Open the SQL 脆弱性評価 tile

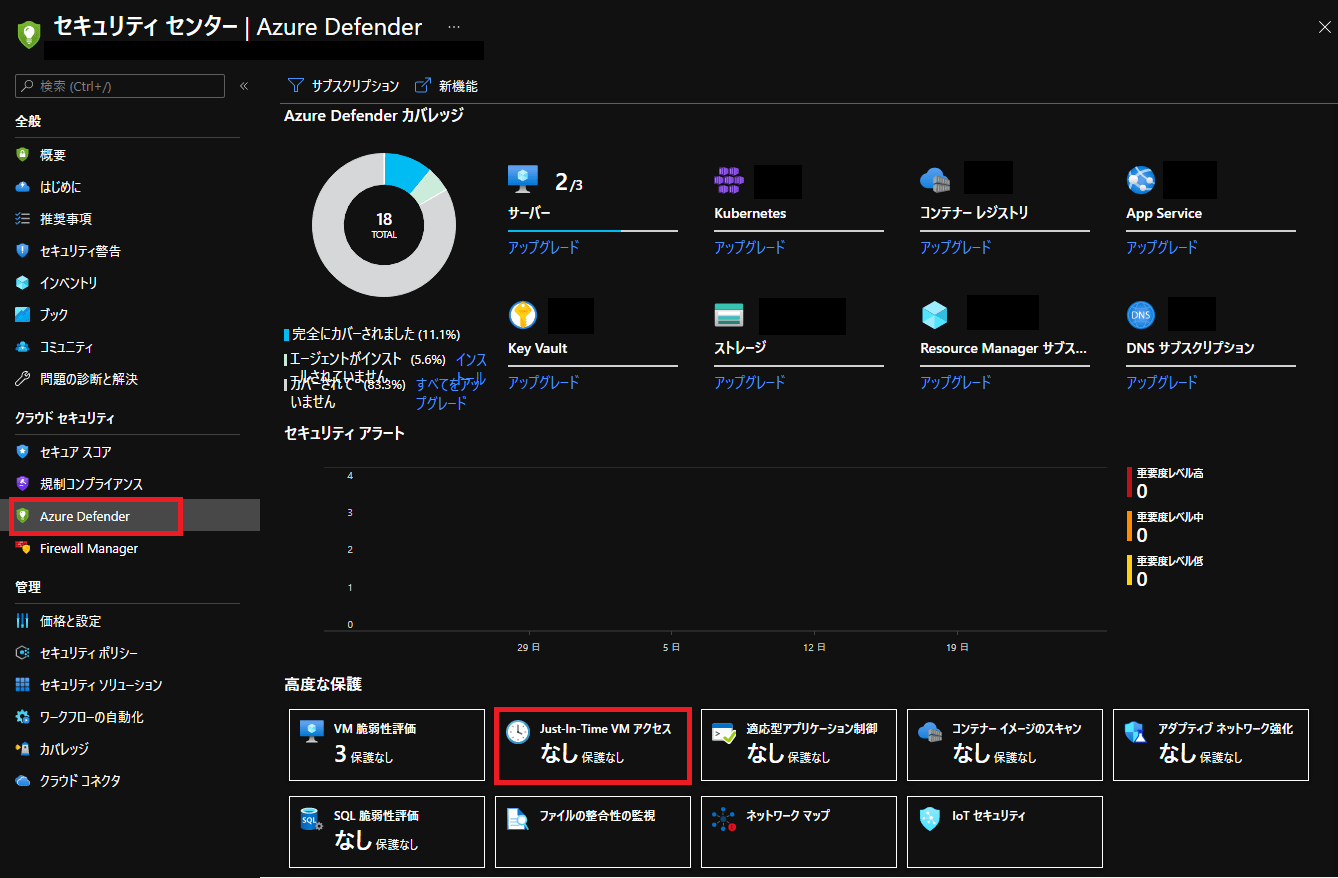pyautogui.click(x=387, y=831)
